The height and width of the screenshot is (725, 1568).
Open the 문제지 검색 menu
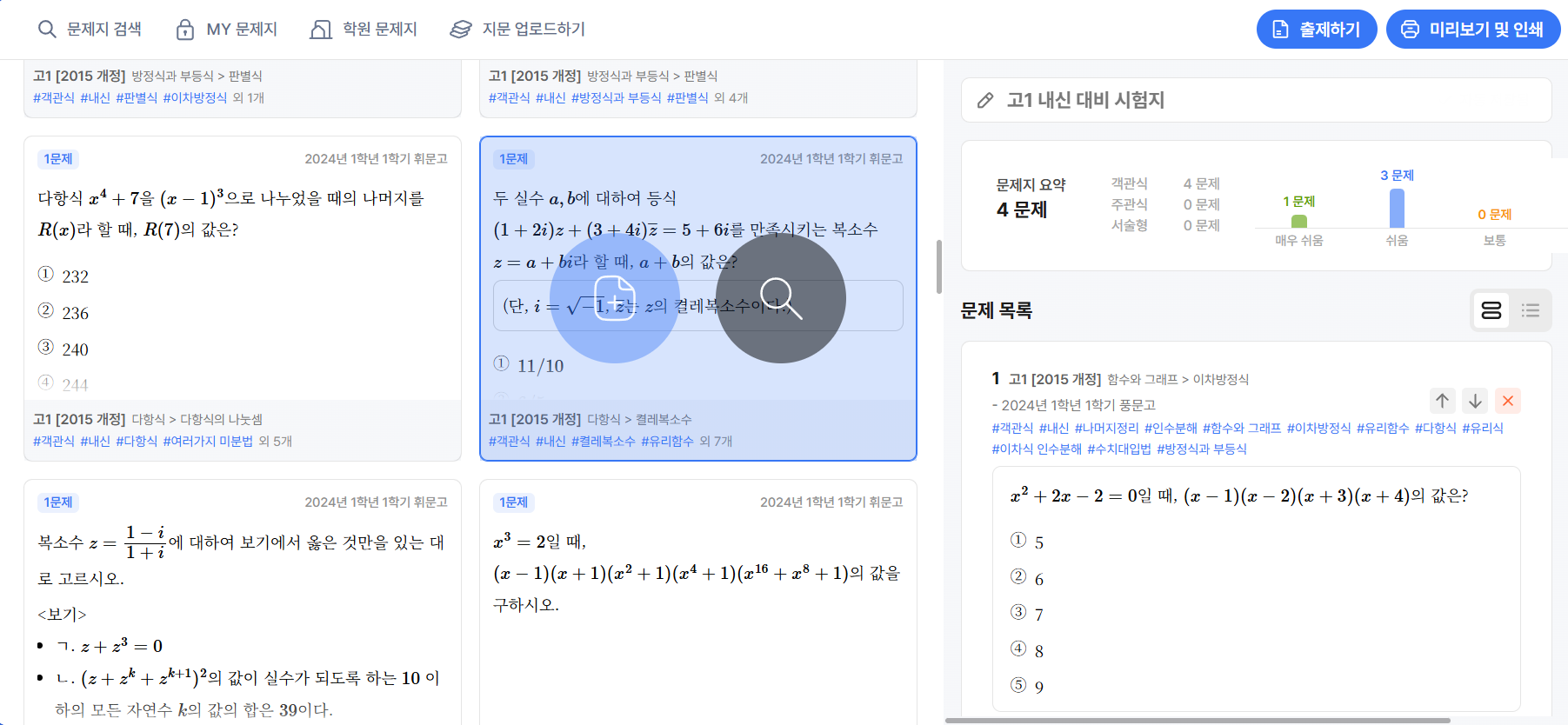90,30
